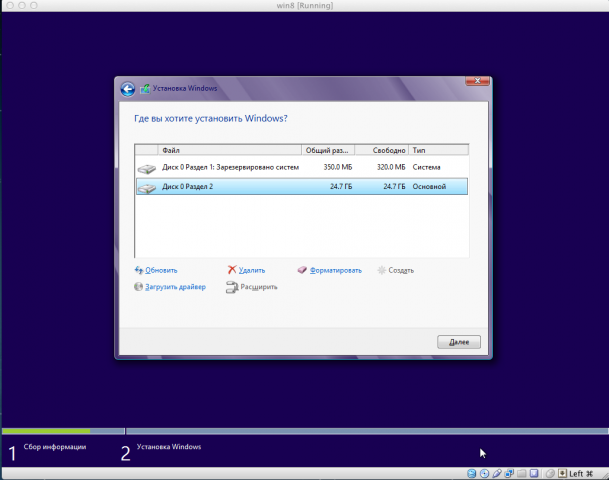Click the Форматировать eraser icon
This screenshot has height=480, width=609.
click(x=302, y=270)
